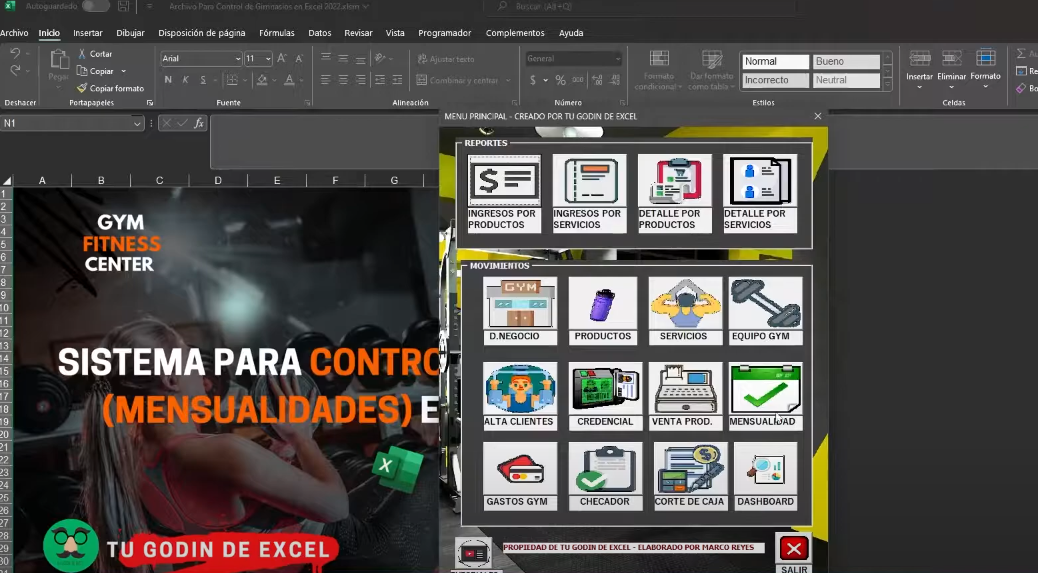
Task: Click the font color A icon
Action: [289, 80]
